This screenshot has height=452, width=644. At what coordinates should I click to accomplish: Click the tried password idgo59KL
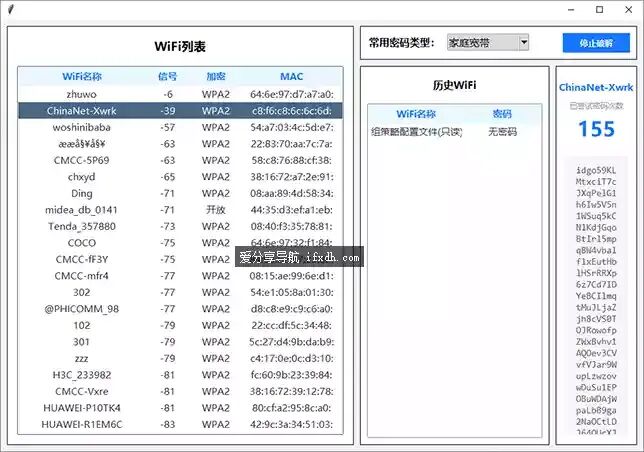pyautogui.click(x=596, y=170)
